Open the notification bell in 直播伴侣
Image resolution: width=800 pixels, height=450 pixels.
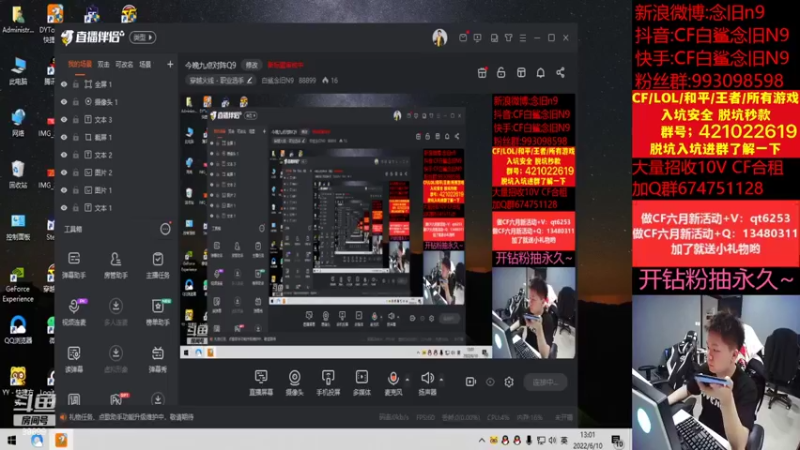(x=540, y=72)
